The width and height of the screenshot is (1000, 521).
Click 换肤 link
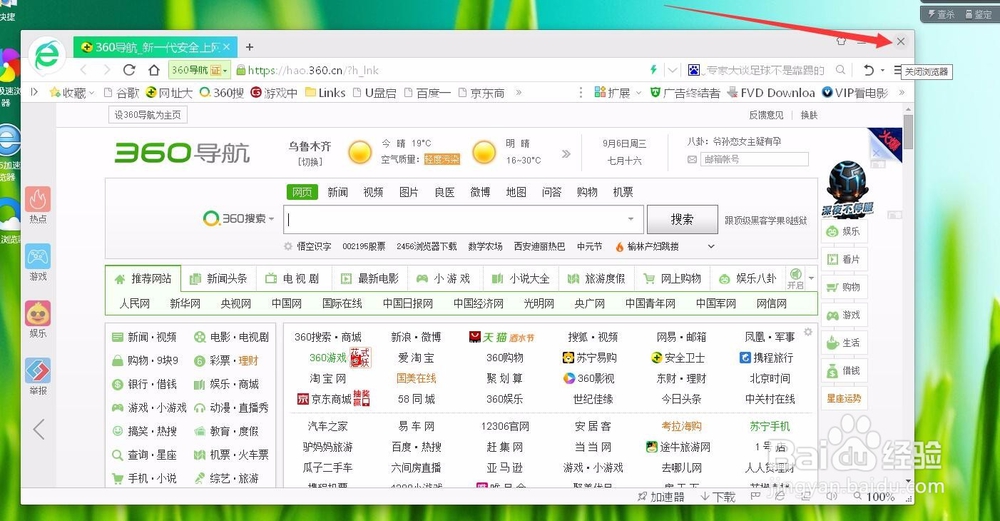tap(809, 115)
